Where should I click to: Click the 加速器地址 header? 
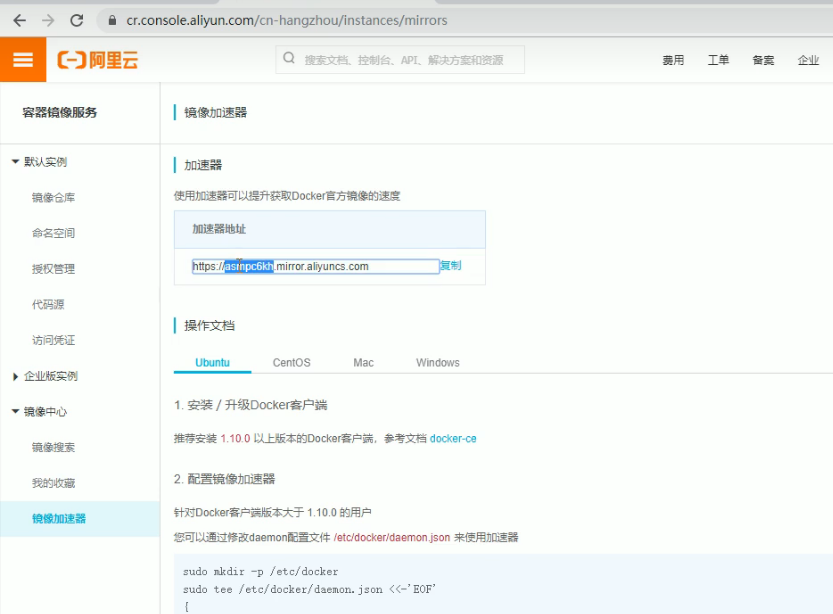219,229
